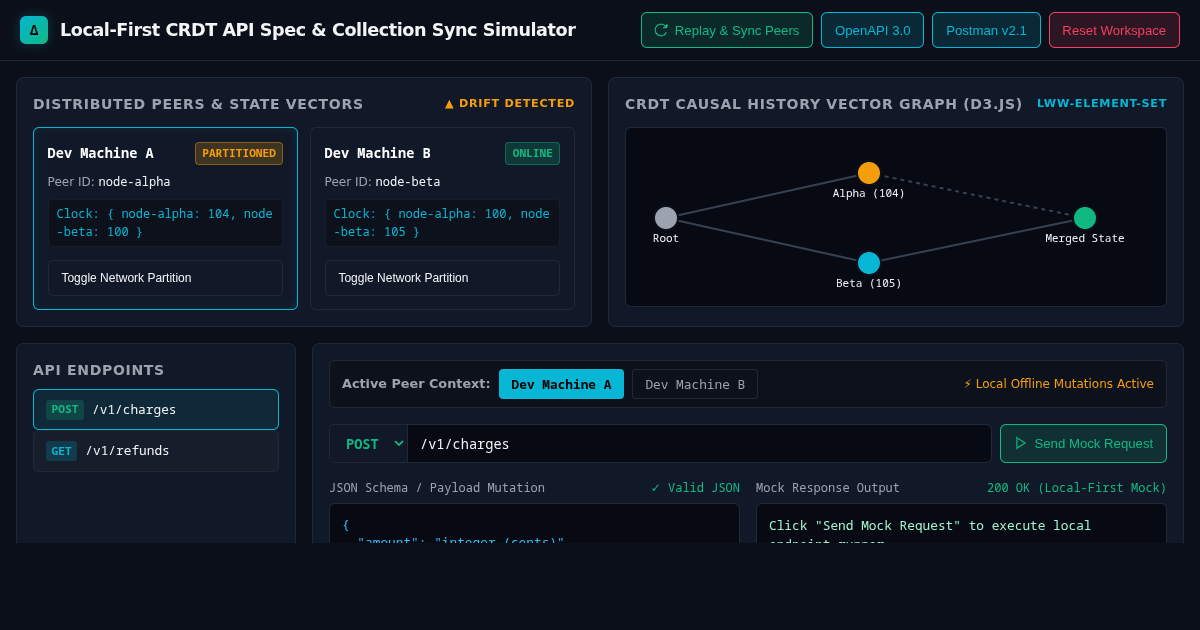1200x630 pixels.
Task: Toggle Network Partition for Dev Machine B
Action: pyautogui.click(x=443, y=278)
